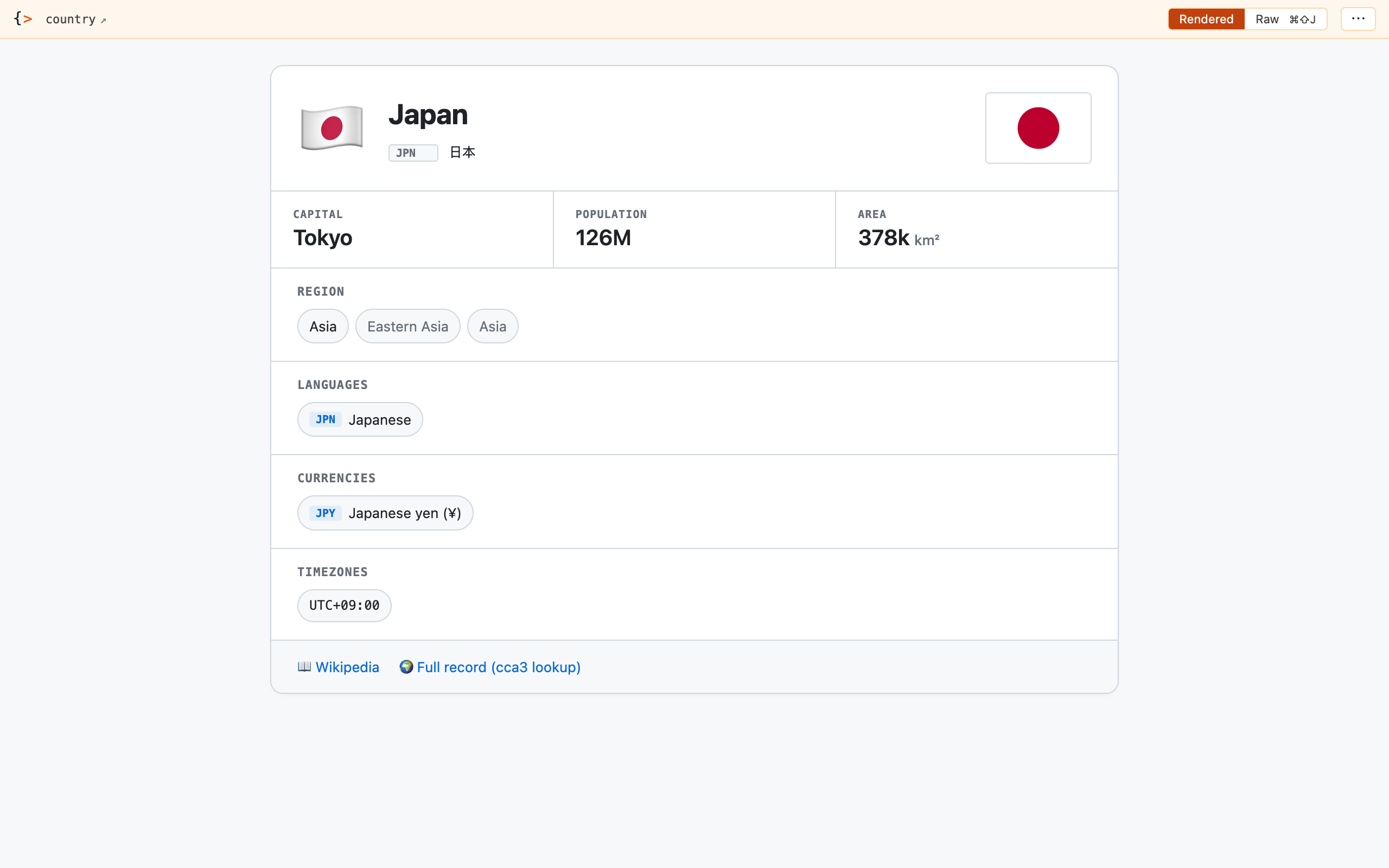The width and height of the screenshot is (1389, 868).
Task: Click the JPY Japanese yen currency pill
Action: click(385, 513)
